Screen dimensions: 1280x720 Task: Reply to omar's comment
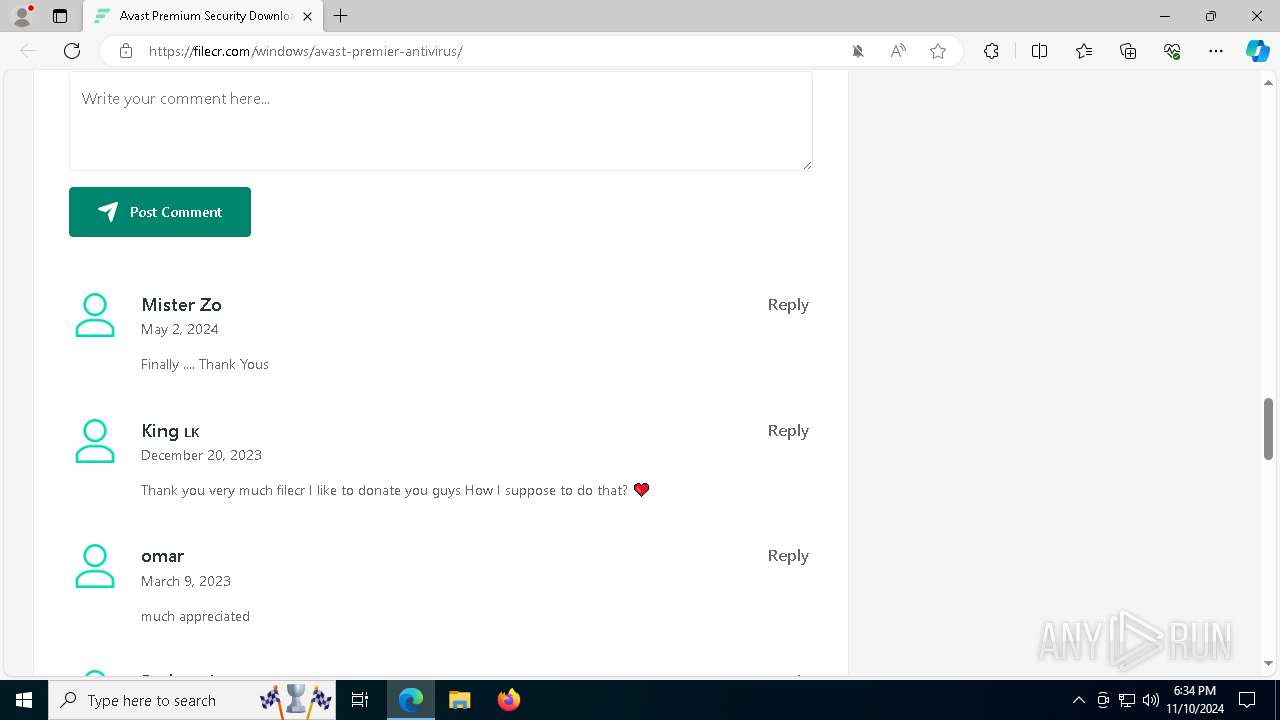pyautogui.click(x=788, y=556)
